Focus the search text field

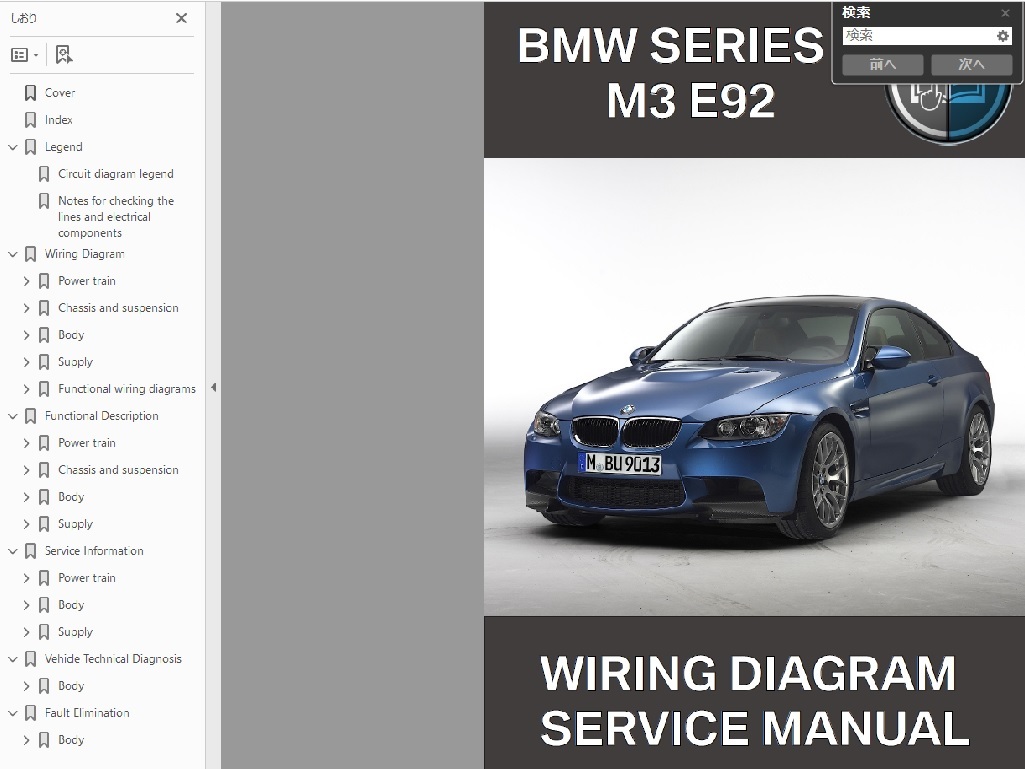coord(918,36)
